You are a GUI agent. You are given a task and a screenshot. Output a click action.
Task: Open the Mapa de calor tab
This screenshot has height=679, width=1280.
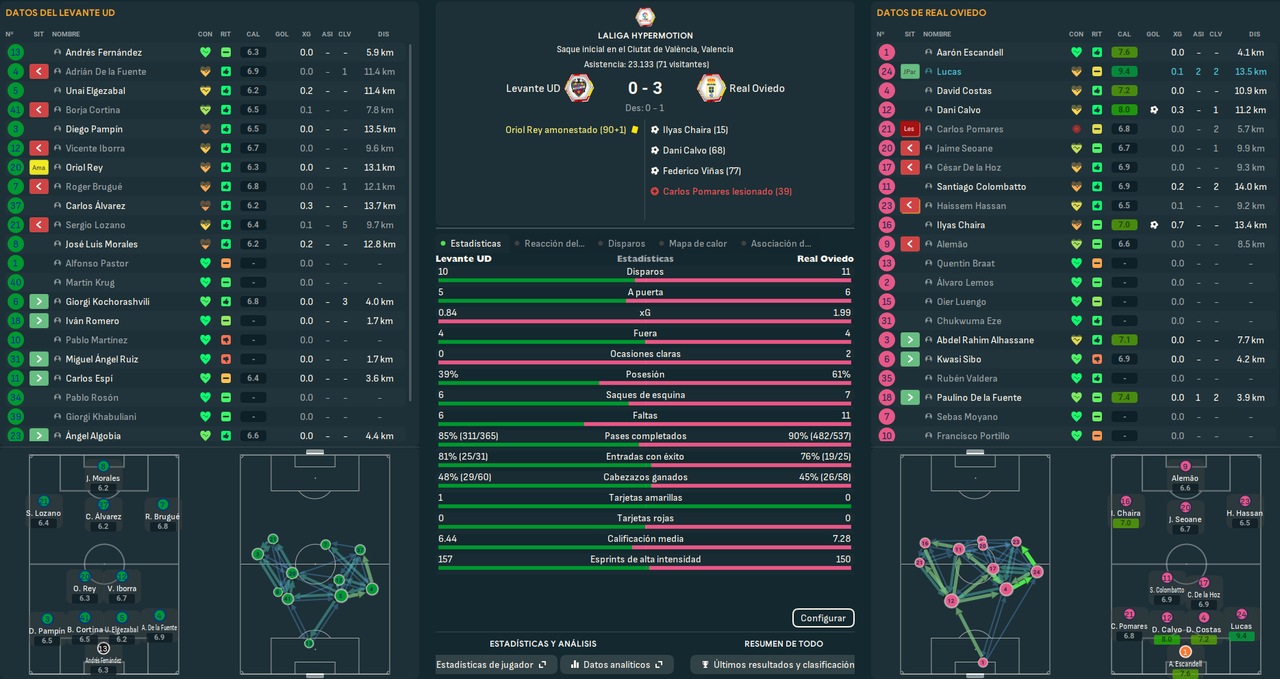click(693, 243)
